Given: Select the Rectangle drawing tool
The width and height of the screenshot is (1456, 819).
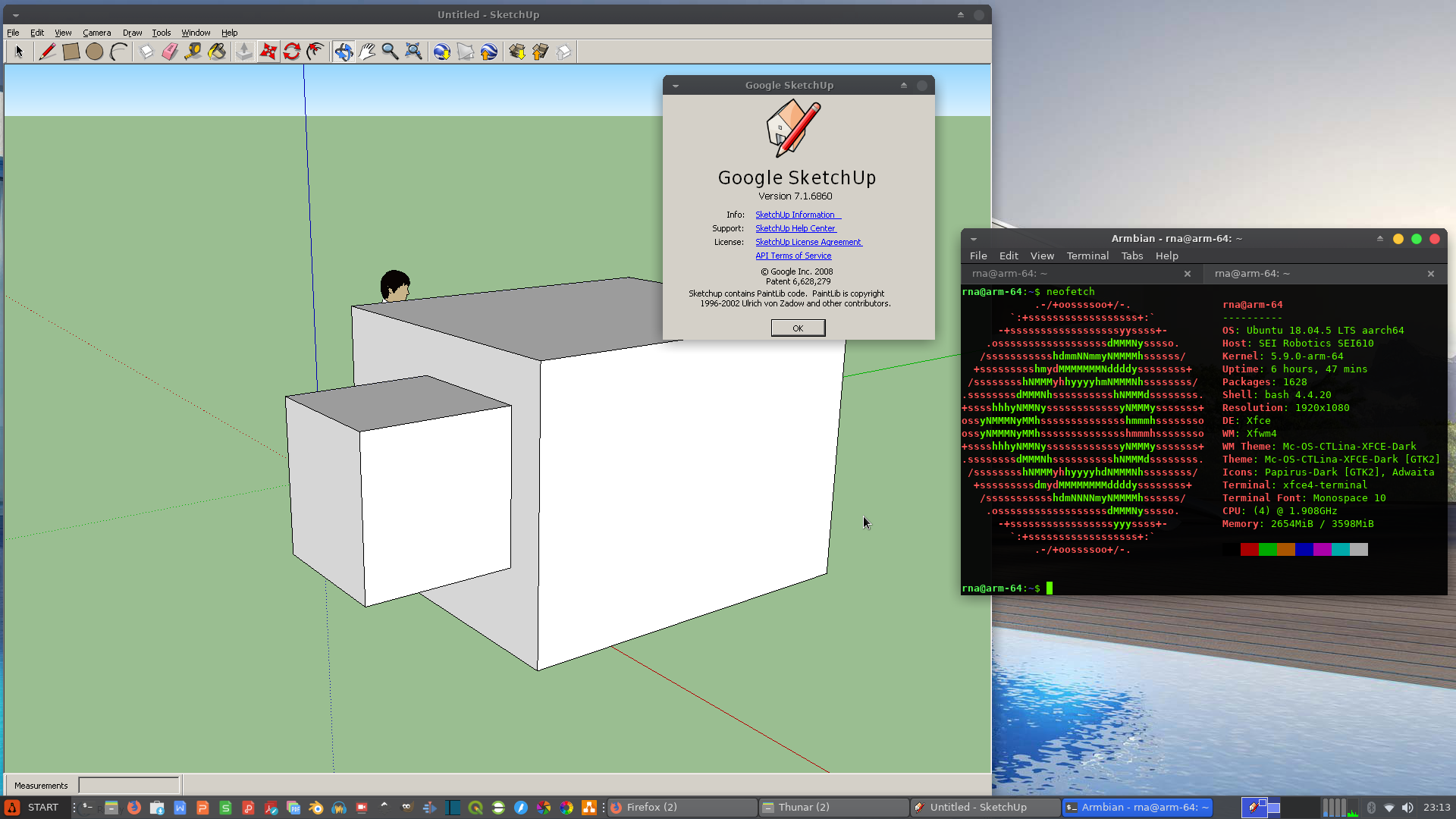Looking at the screenshot, I should click(x=71, y=52).
